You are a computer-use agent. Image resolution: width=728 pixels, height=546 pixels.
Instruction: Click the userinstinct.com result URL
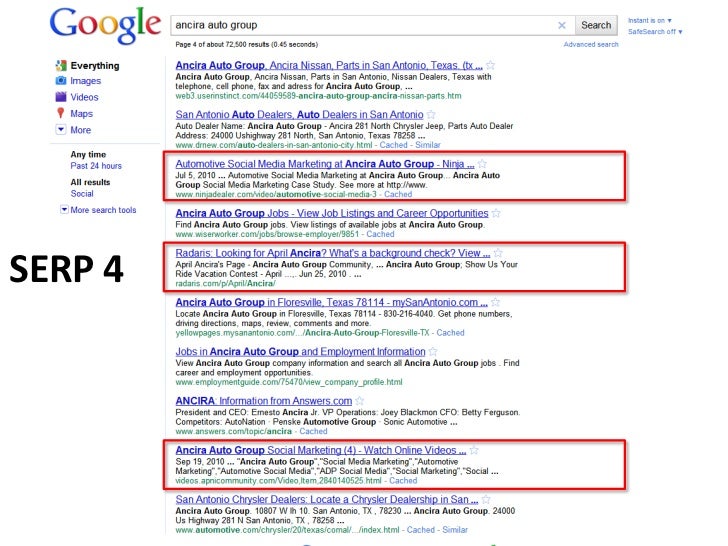(318, 96)
